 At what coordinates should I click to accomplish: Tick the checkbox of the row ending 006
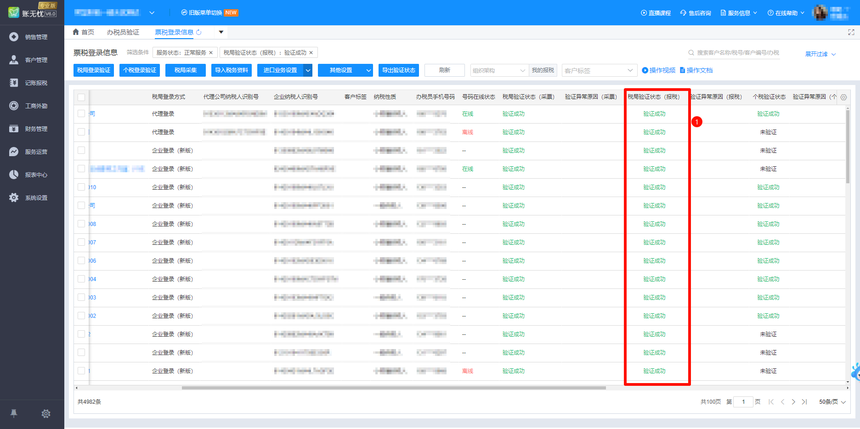(x=81, y=261)
